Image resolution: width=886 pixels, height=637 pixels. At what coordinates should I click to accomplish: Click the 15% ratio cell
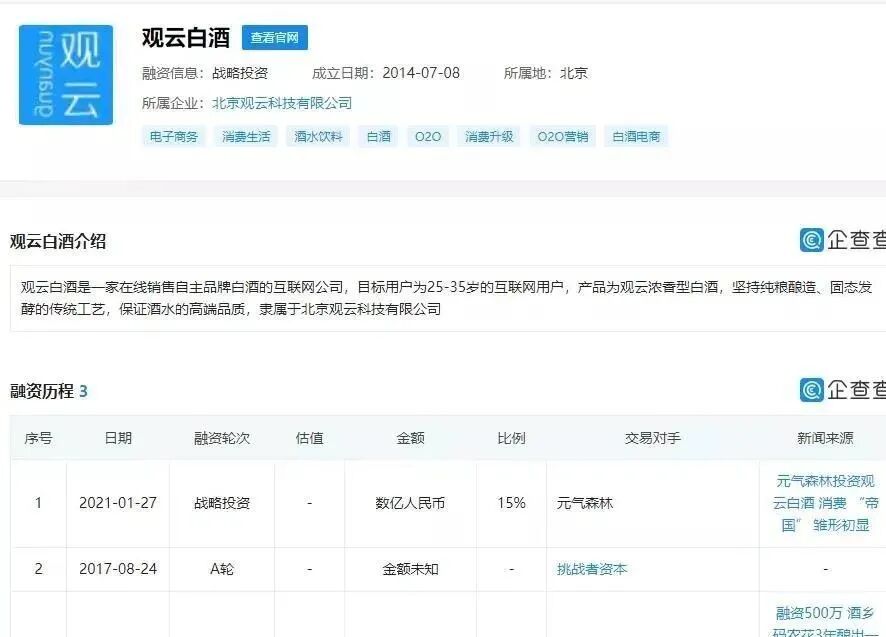tap(511, 503)
